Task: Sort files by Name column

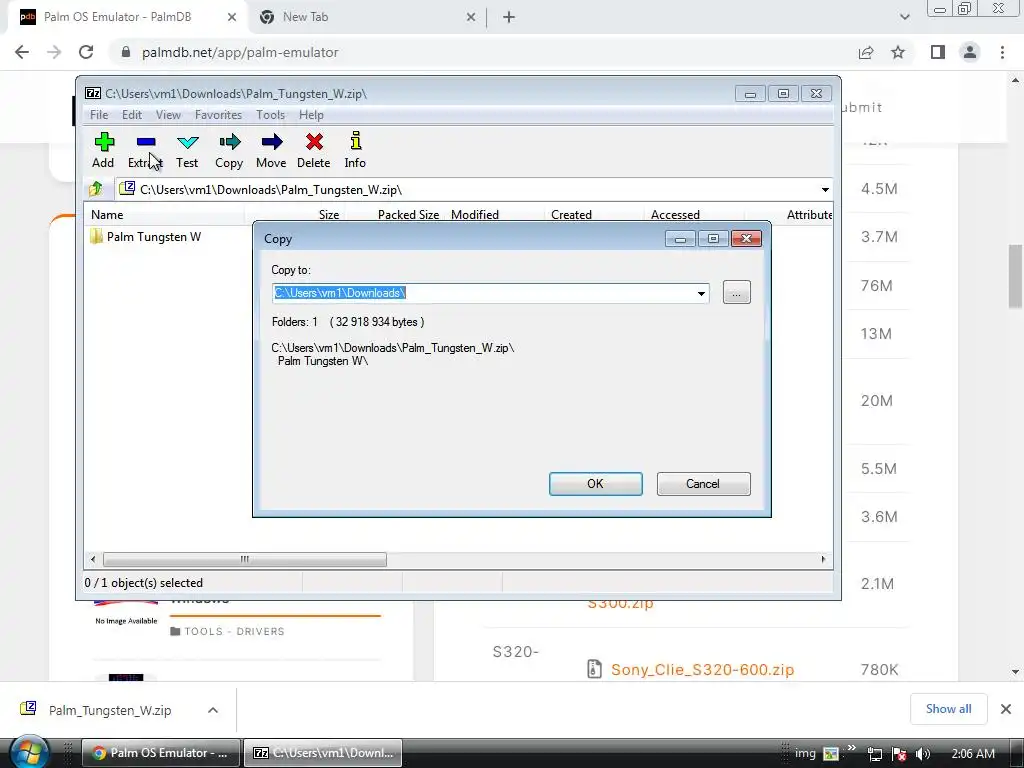Action: [164, 215]
